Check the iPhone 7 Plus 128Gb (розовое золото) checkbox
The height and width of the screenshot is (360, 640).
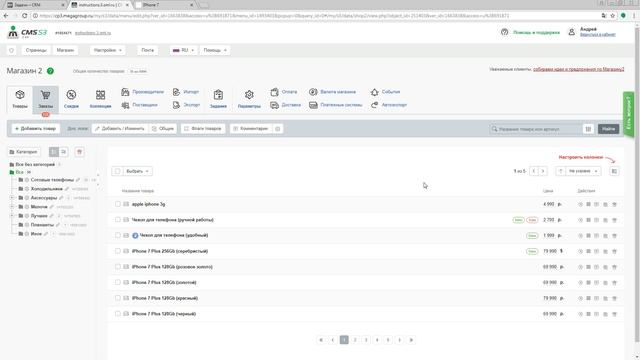click(x=118, y=267)
